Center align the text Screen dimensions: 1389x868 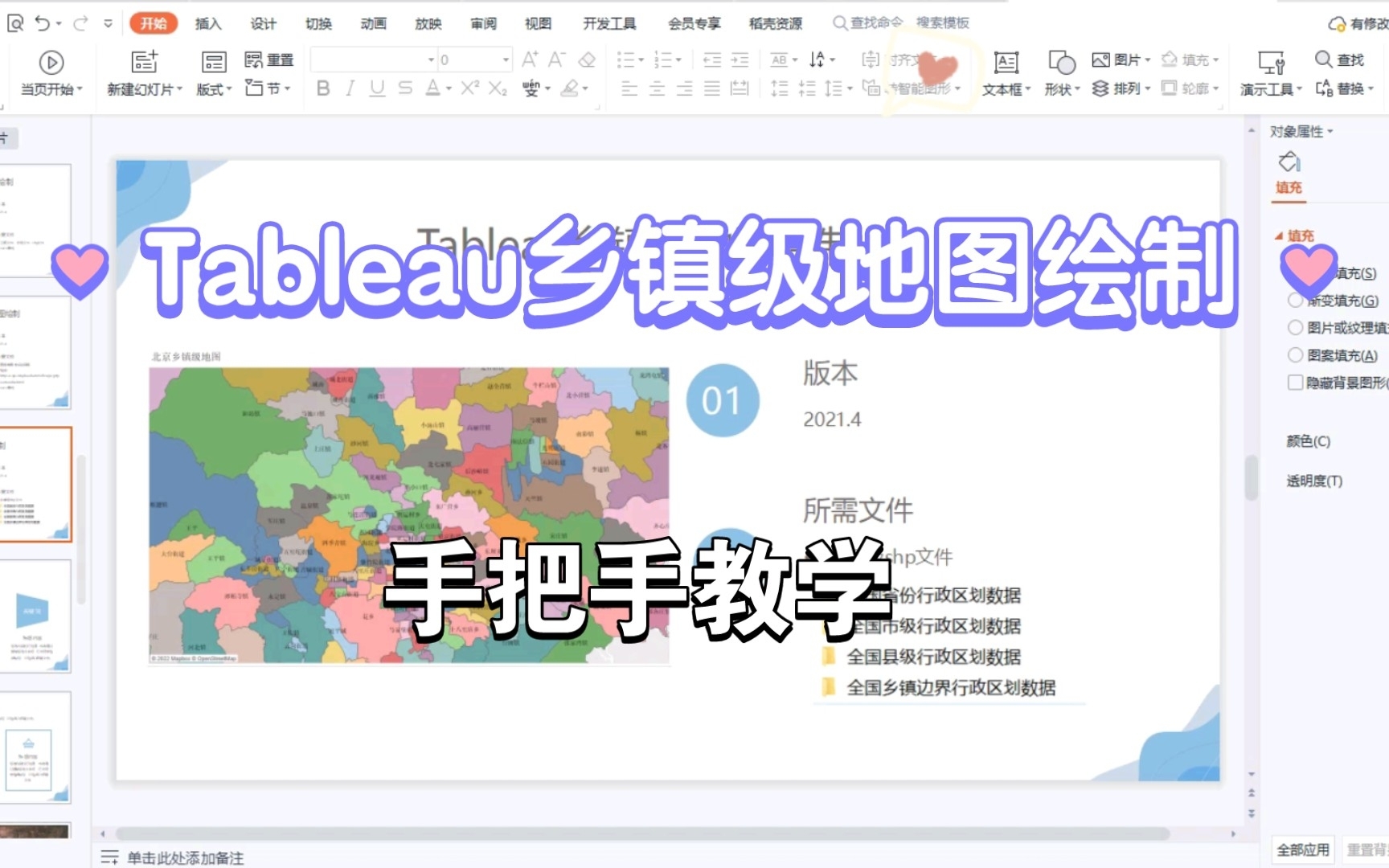[657, 88]
